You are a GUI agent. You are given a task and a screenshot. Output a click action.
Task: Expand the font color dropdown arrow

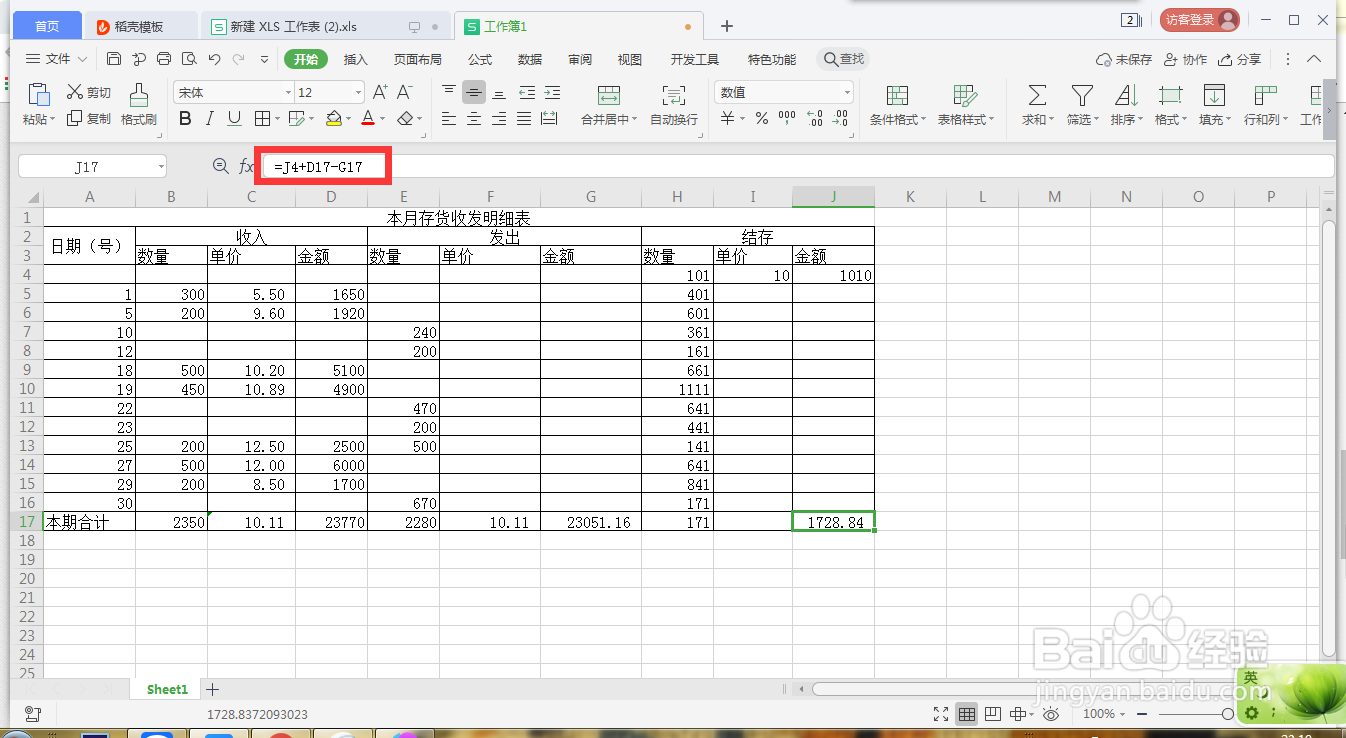click(x=384, y=119)
